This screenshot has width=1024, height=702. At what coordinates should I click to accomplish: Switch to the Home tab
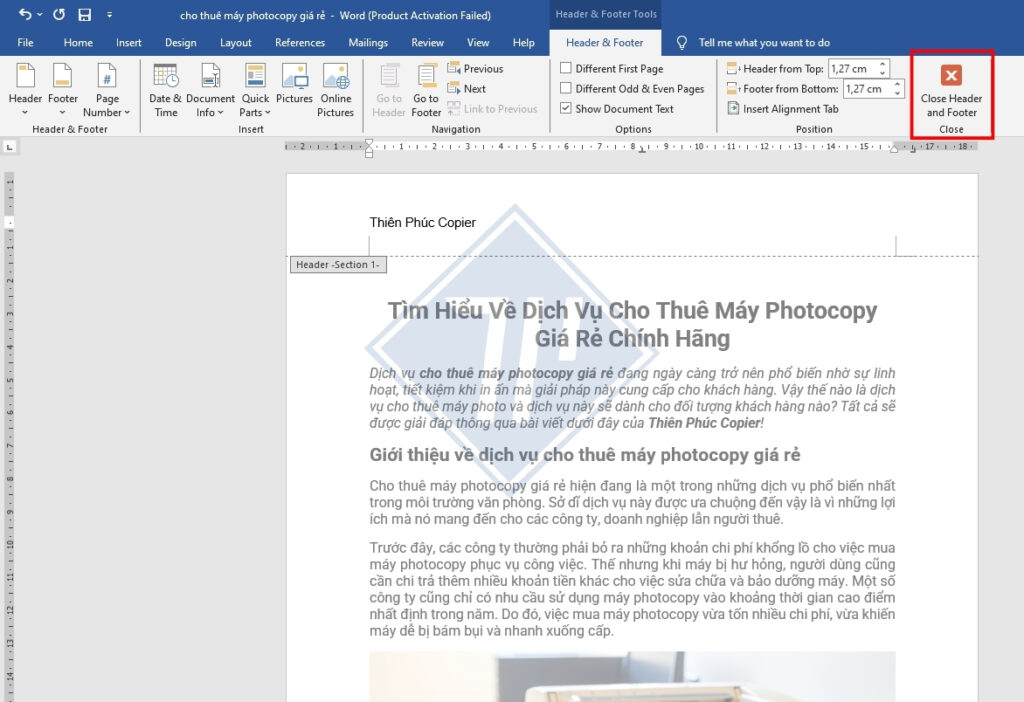point(78,42)
